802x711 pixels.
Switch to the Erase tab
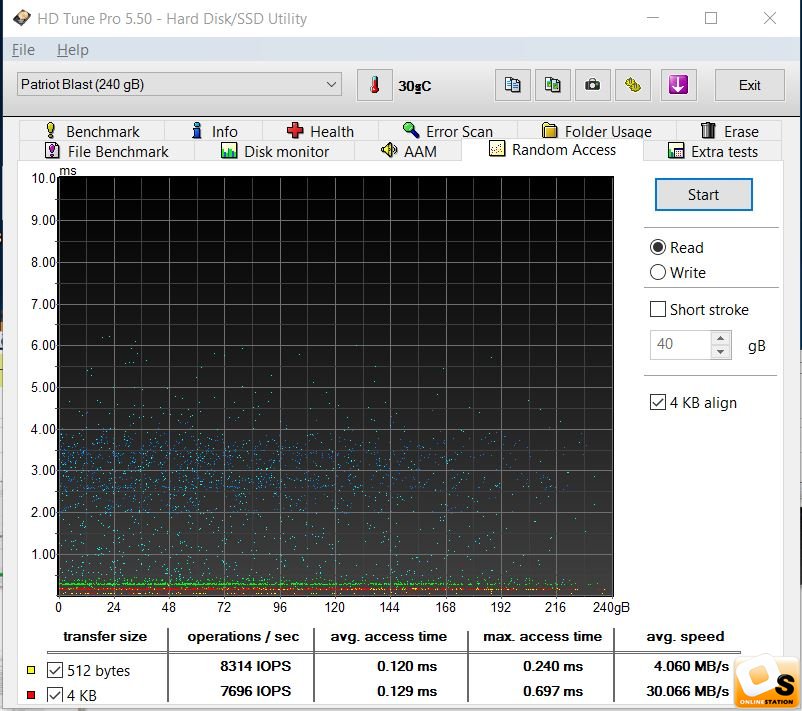pyautogui.click(x=729, y=131)
